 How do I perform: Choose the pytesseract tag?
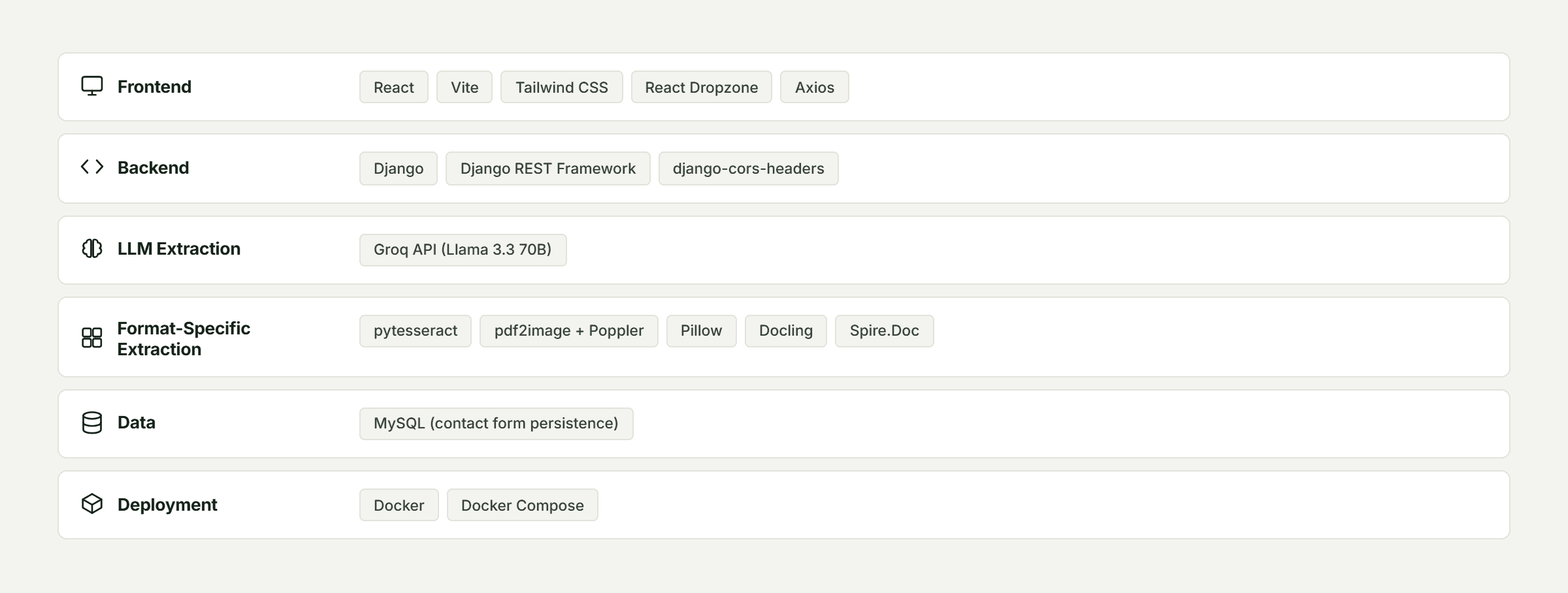point(416,331)
